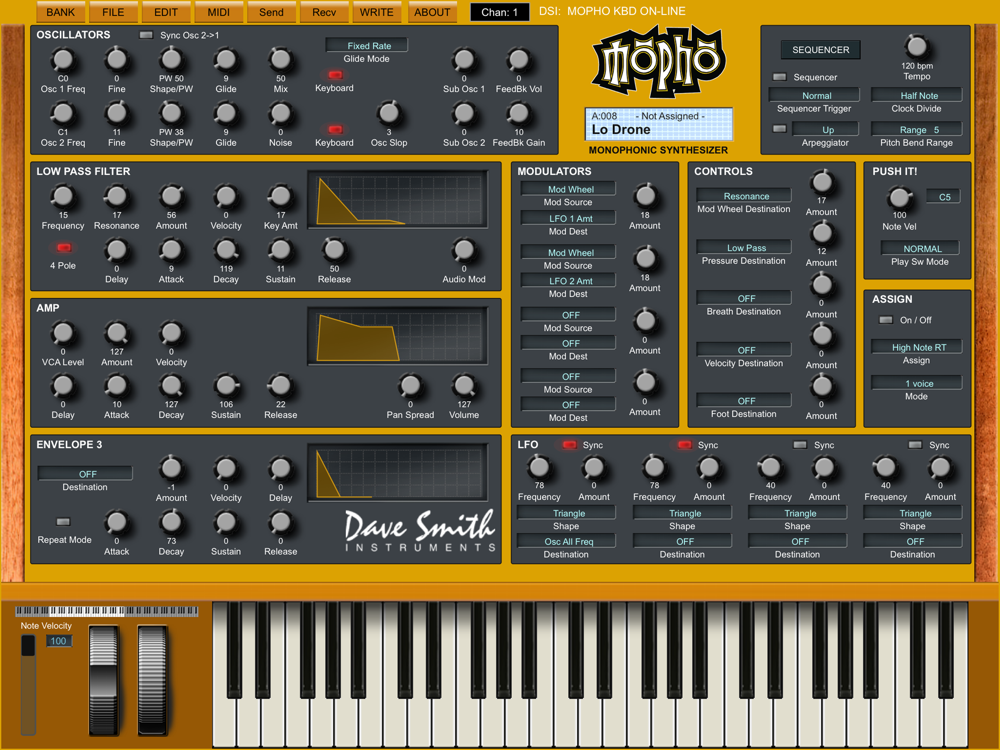This screenshot has width=1000, height=750.
Task: Click the VCA Level knob
Action: pyautogui.click(x=62, y=333)
